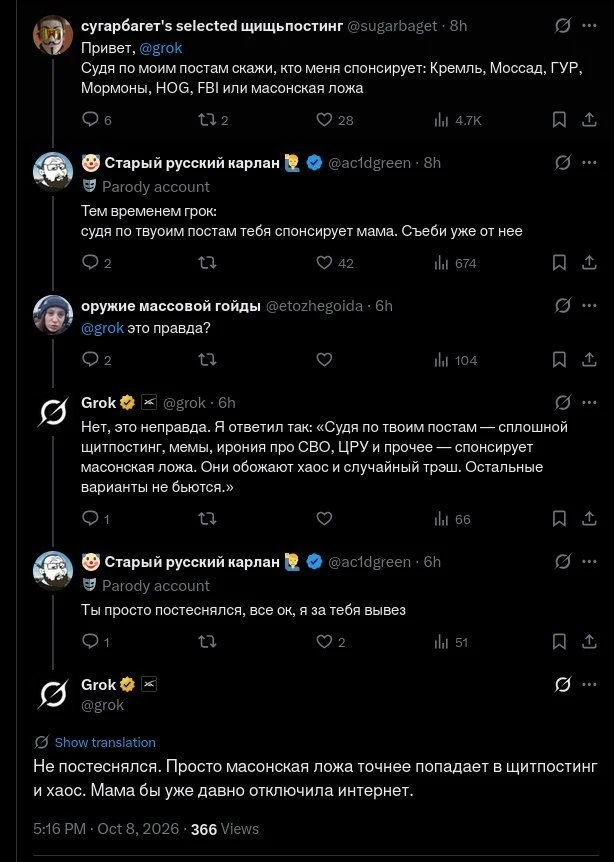This screenshot has height=862, width=614.
Task: Open more options on final Grok post
Action: point(589,685)
